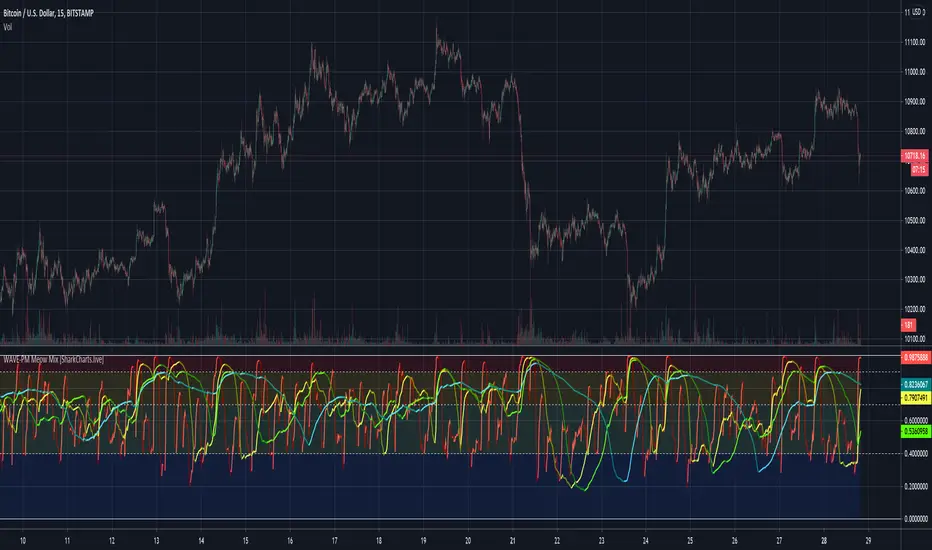Click the 10600.00 price axis label
This screenshot has width=932, height=550.
coord(915,191)
